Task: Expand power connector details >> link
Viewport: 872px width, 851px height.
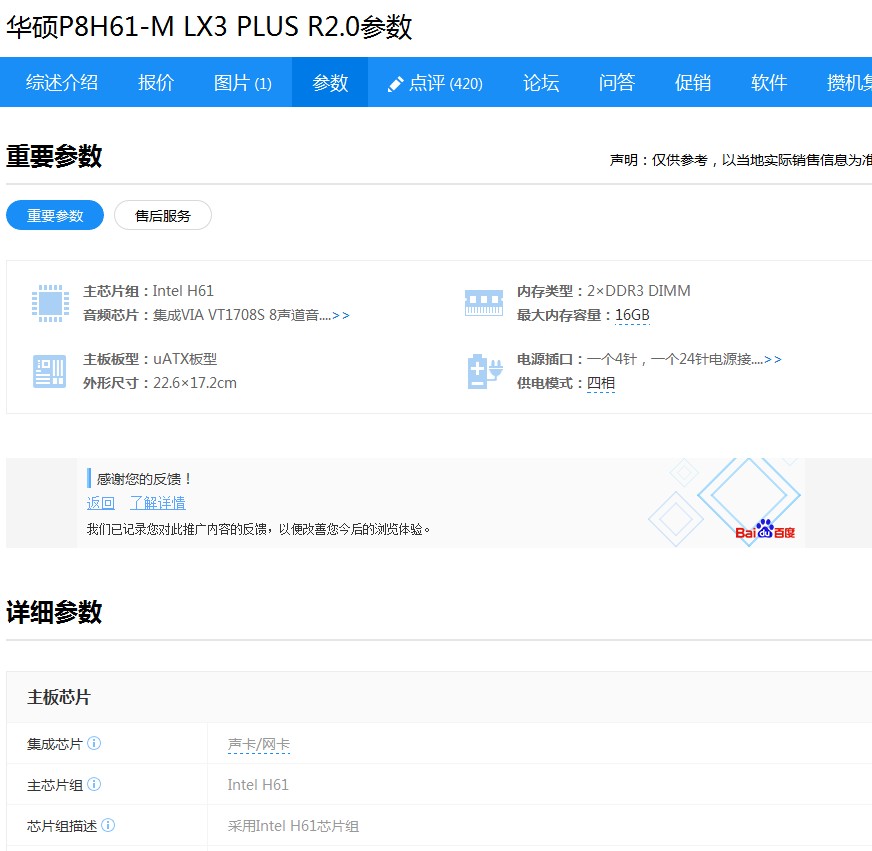Action: coord(773,359)
